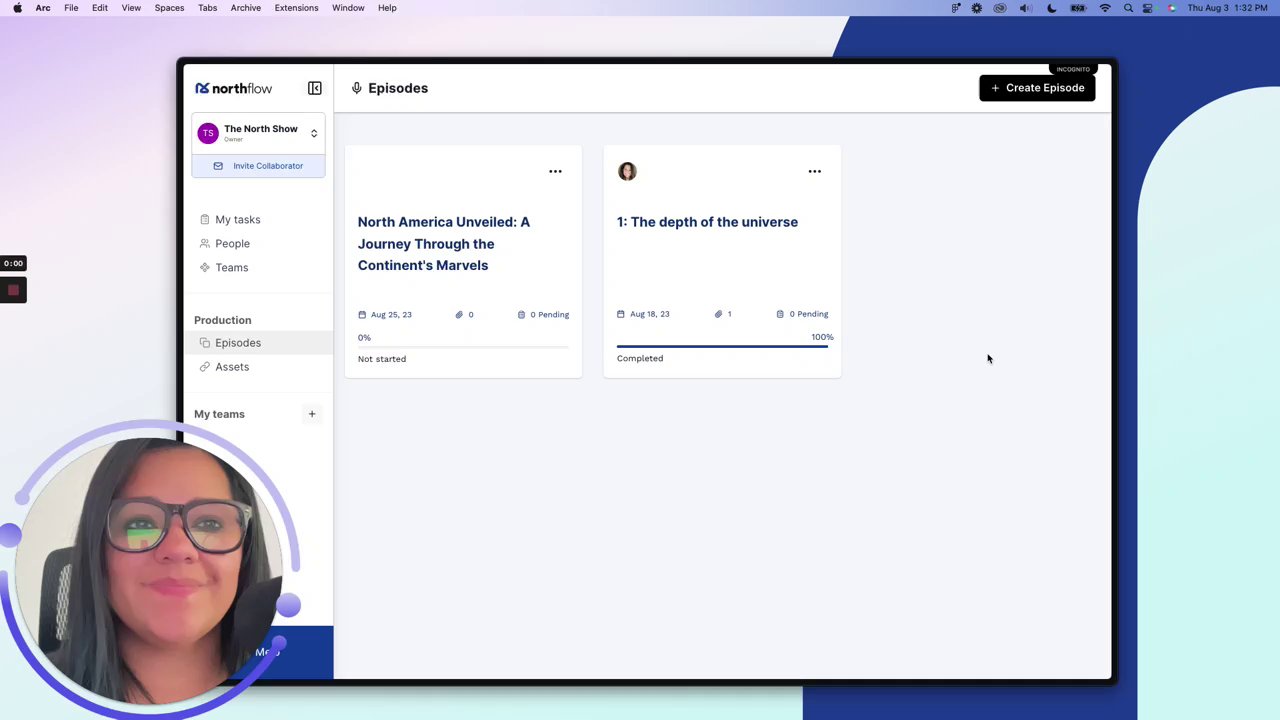Viewport: 1280px width, 720px height.
Task: Open the Teams page
Action: tap(231, 267)
